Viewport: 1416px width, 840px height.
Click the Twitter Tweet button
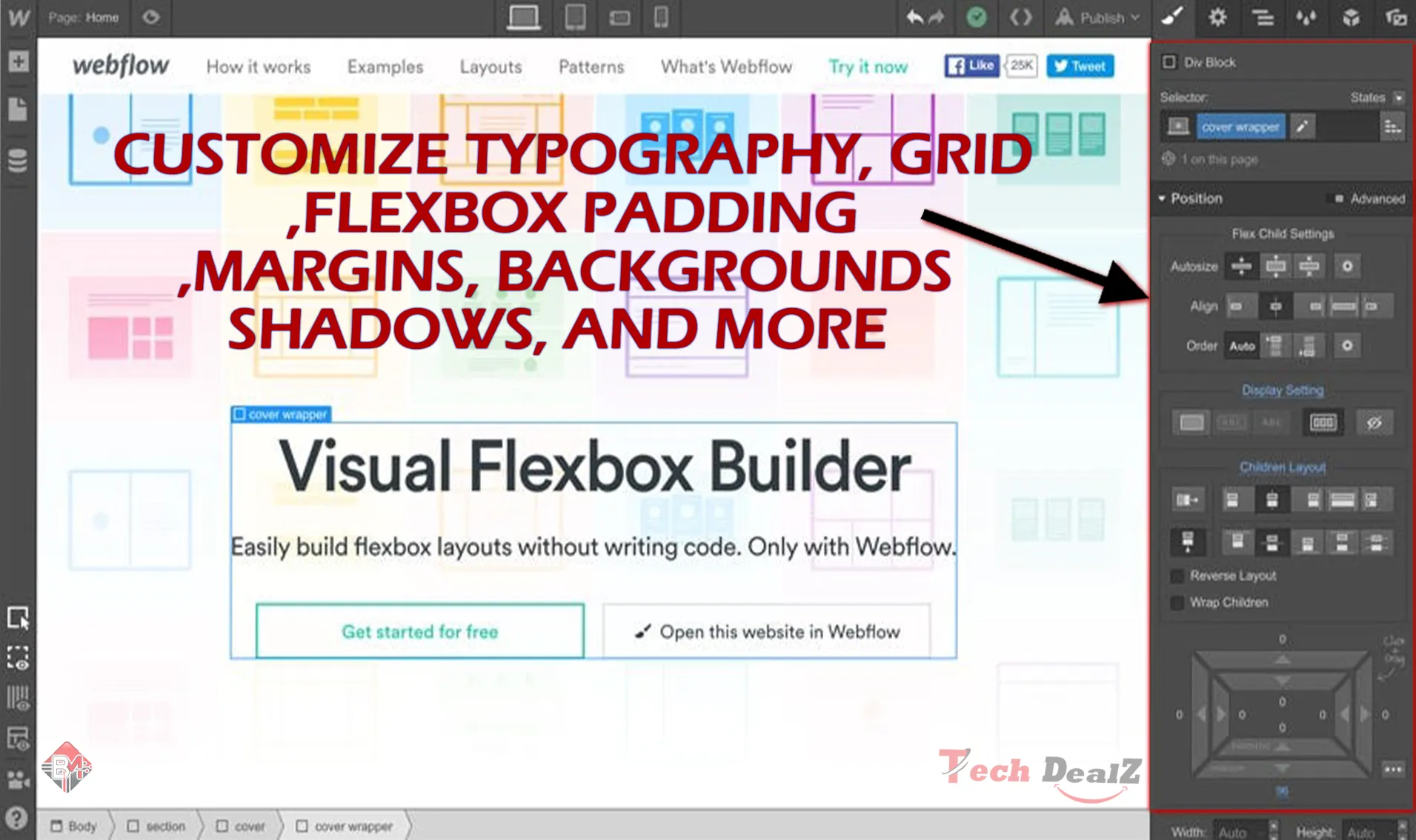(1080, 66)
